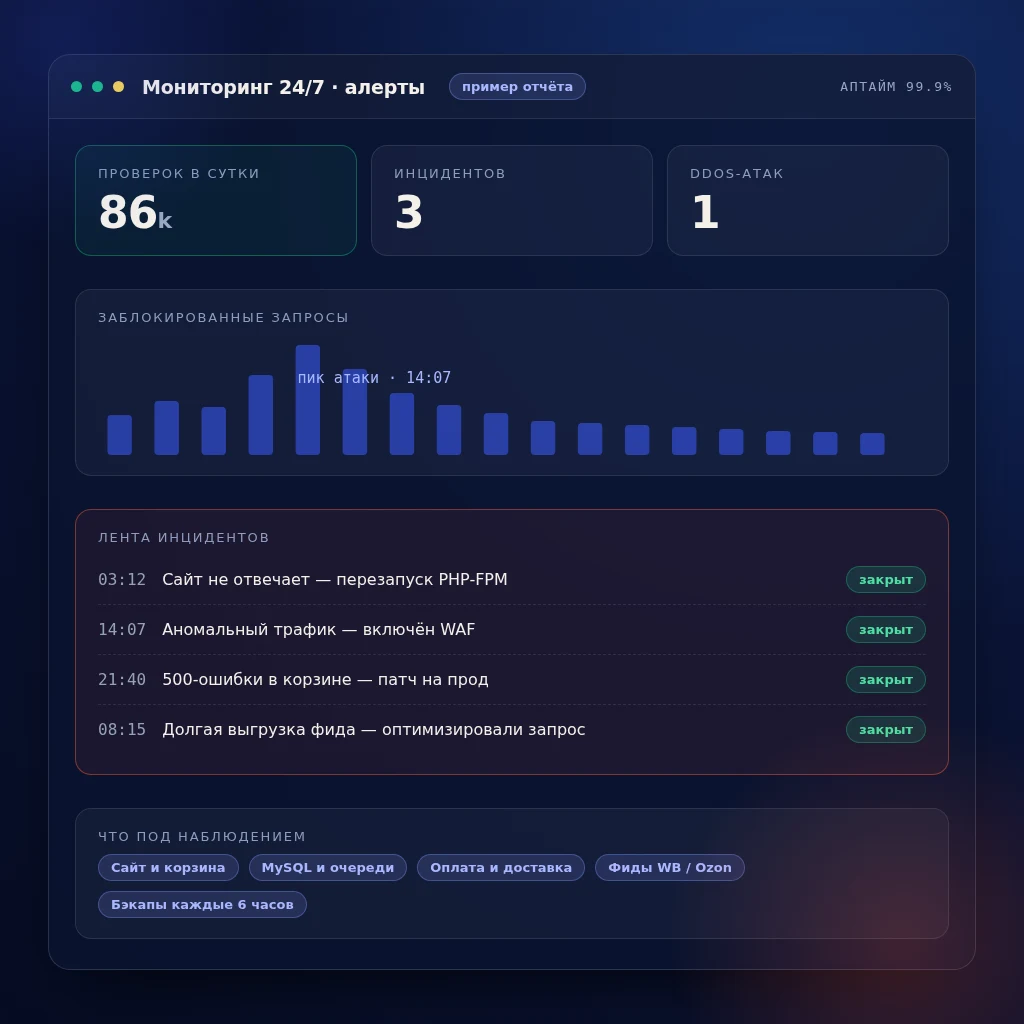The width and height of the screenshot is (1024, 1024).
Task: Open incident 'Долгая выгрузка фида — оптимизировали запрос'
Action: click(512, 729)
